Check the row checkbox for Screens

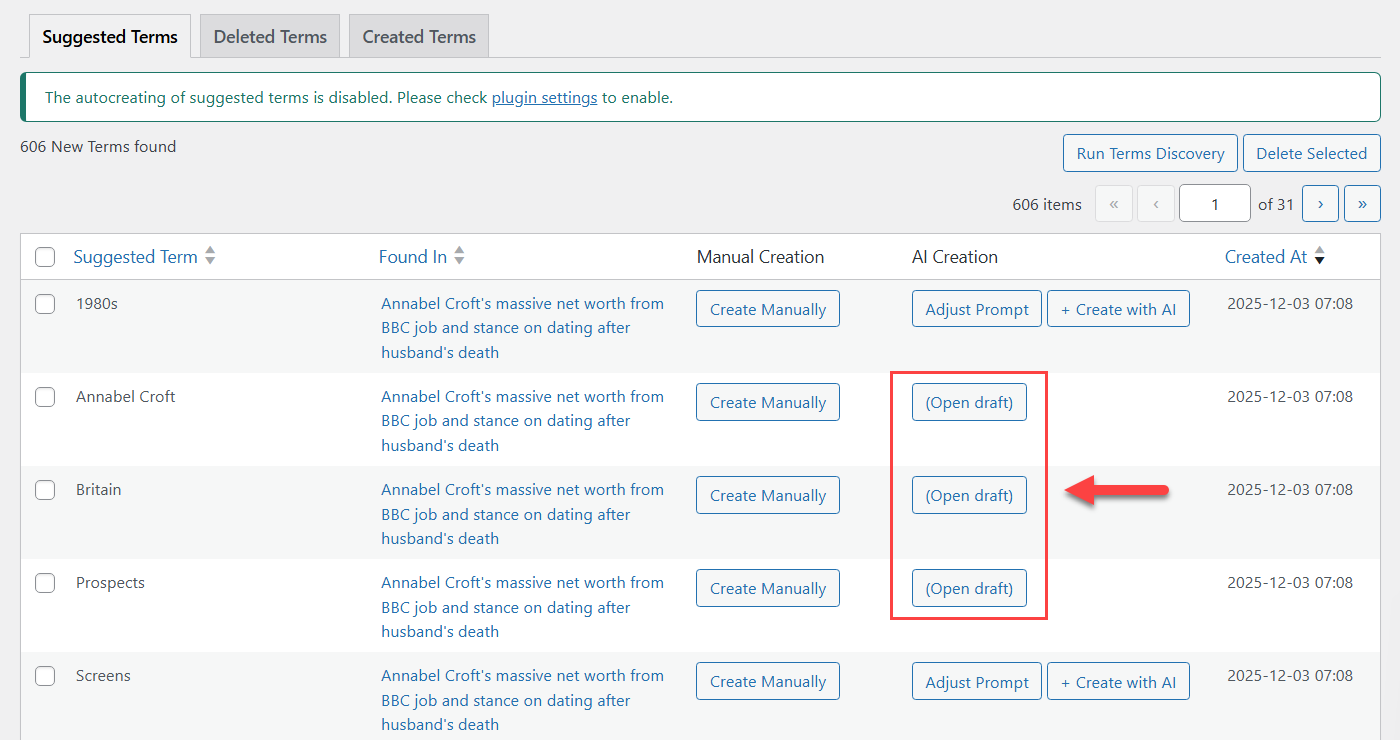tap(44, 676)
